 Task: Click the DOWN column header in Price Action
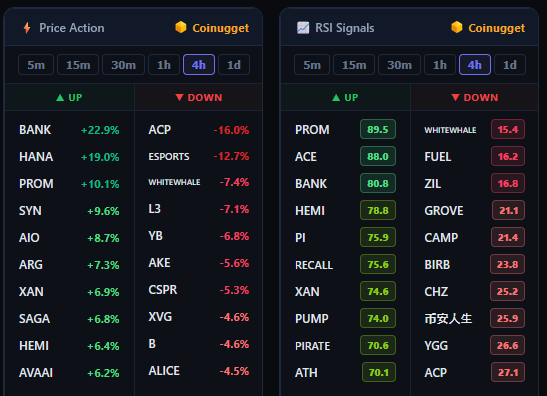click(198, 97)
